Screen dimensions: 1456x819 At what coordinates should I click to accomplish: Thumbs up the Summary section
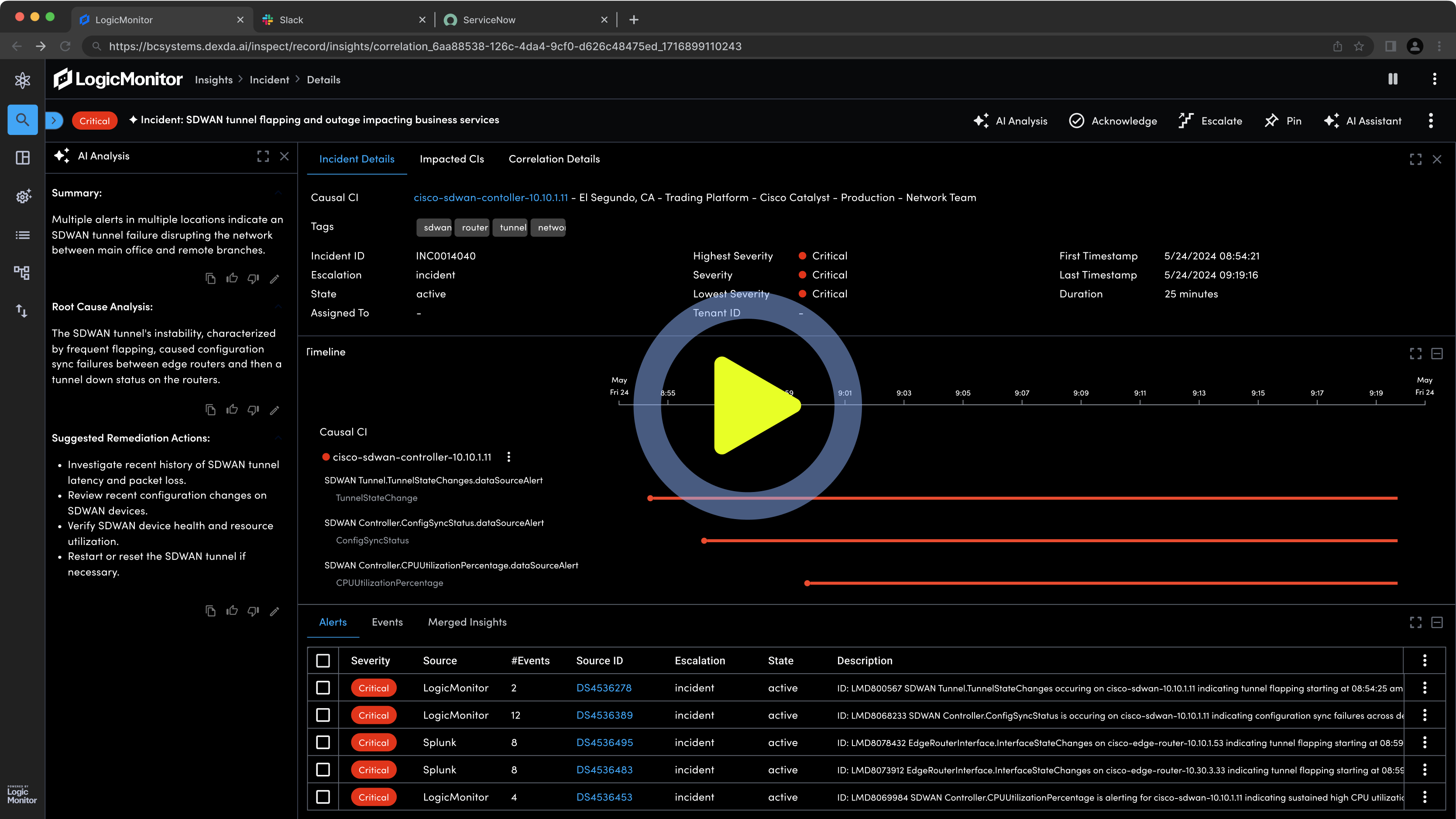(x=232, y=279)
